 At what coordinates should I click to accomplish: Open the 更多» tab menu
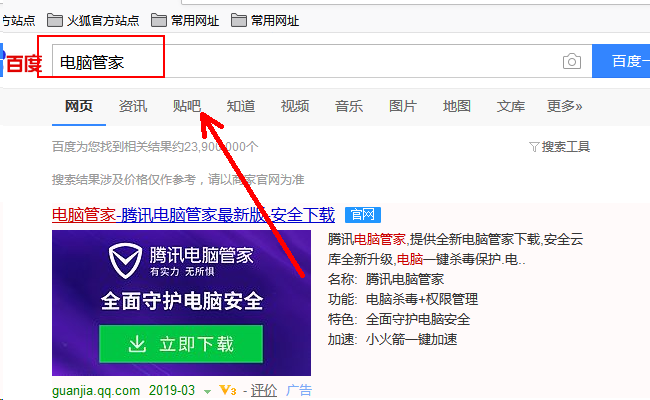(x=565, y=106)
